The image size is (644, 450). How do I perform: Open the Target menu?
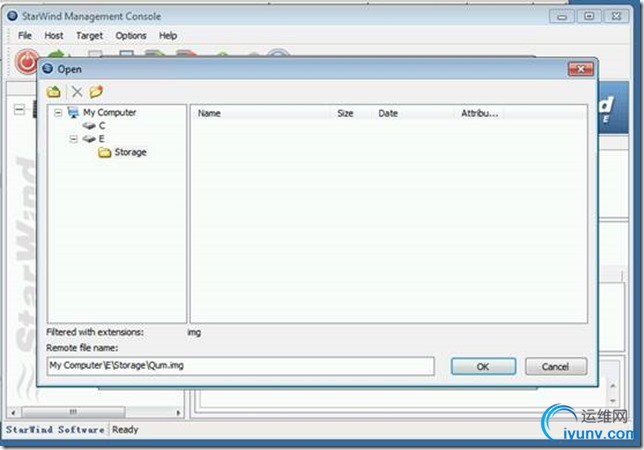pyautogui.click(x=89, y=36)
